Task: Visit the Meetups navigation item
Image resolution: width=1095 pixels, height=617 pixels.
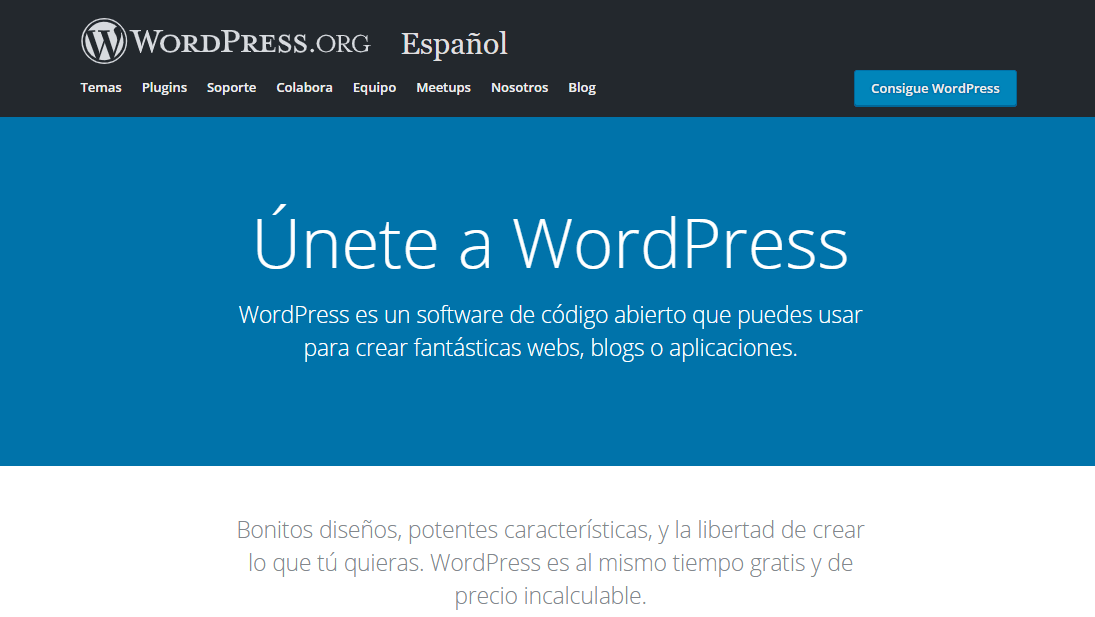Action: pyautogui.click(x=443, y=87)
